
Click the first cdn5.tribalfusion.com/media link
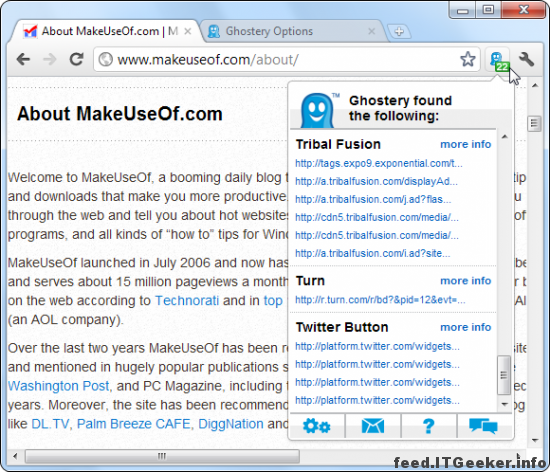(x=377, y=217)
